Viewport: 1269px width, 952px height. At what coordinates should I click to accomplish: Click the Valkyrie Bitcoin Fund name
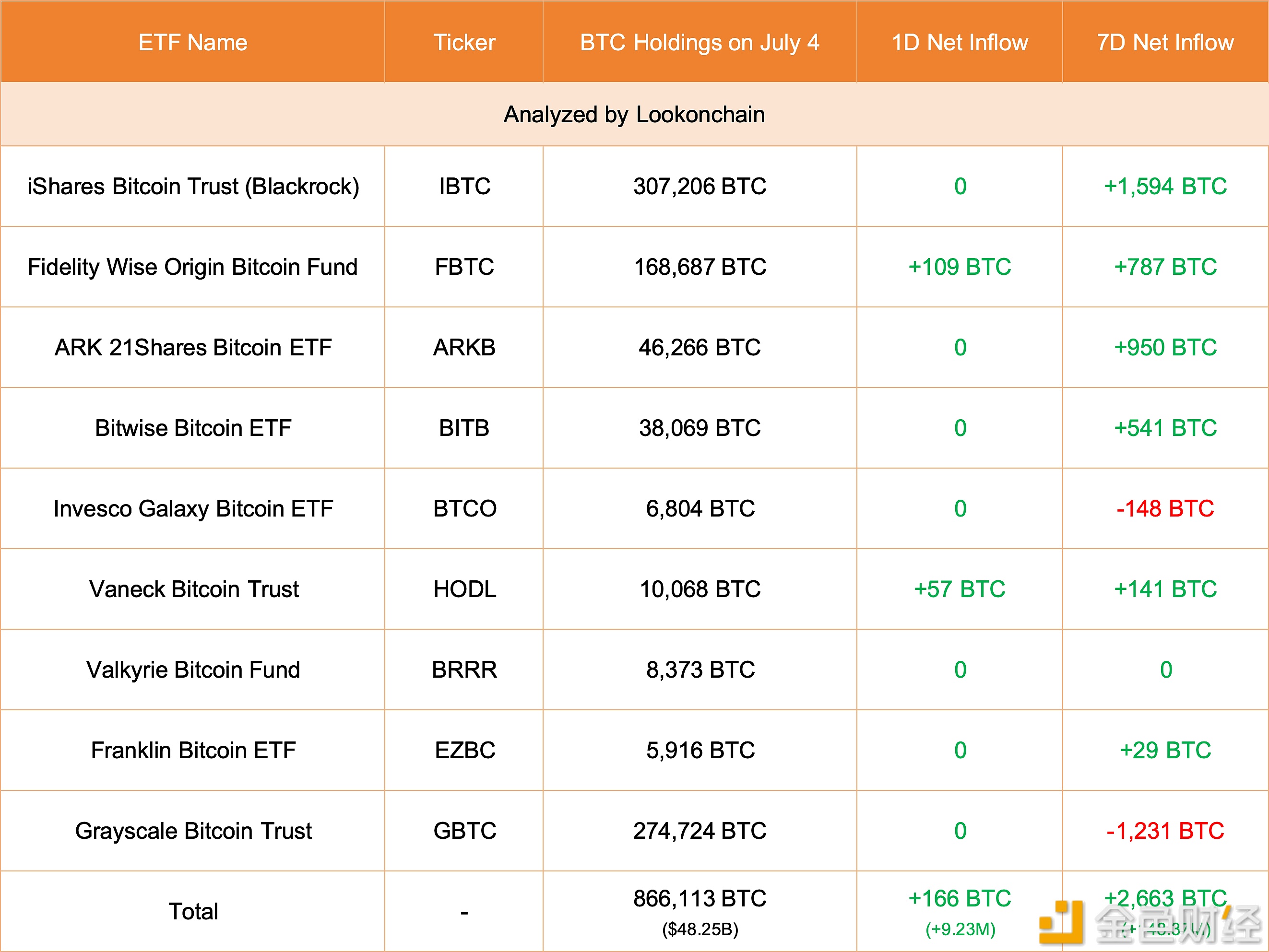(193, 670)
